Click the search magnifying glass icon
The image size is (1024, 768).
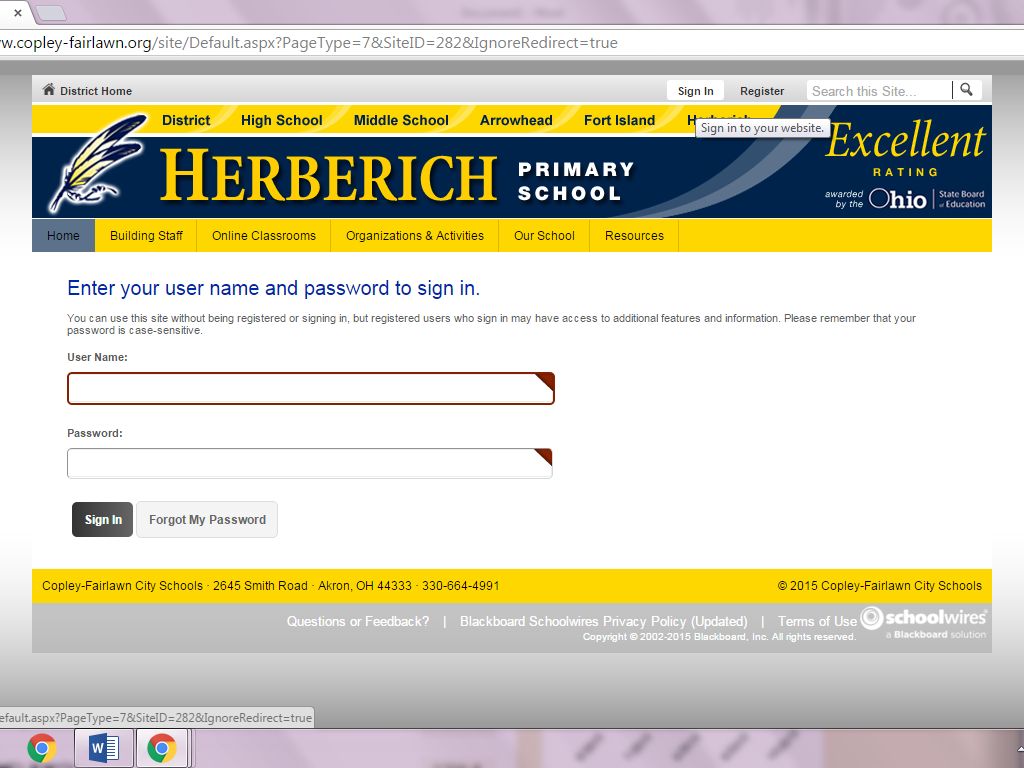pos(966,90)
